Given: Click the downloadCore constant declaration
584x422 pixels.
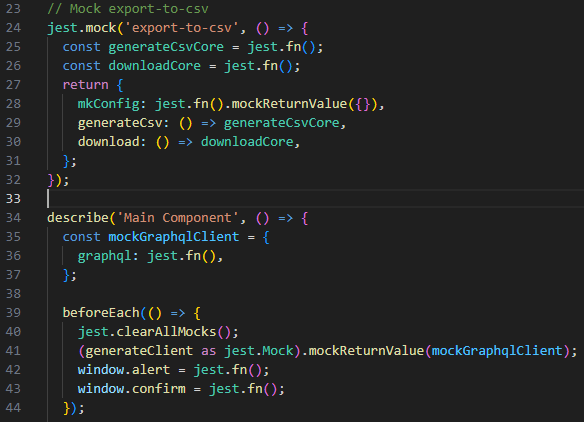Looking at the screenshot, I should pyautogui.click(x=155, y=66).
